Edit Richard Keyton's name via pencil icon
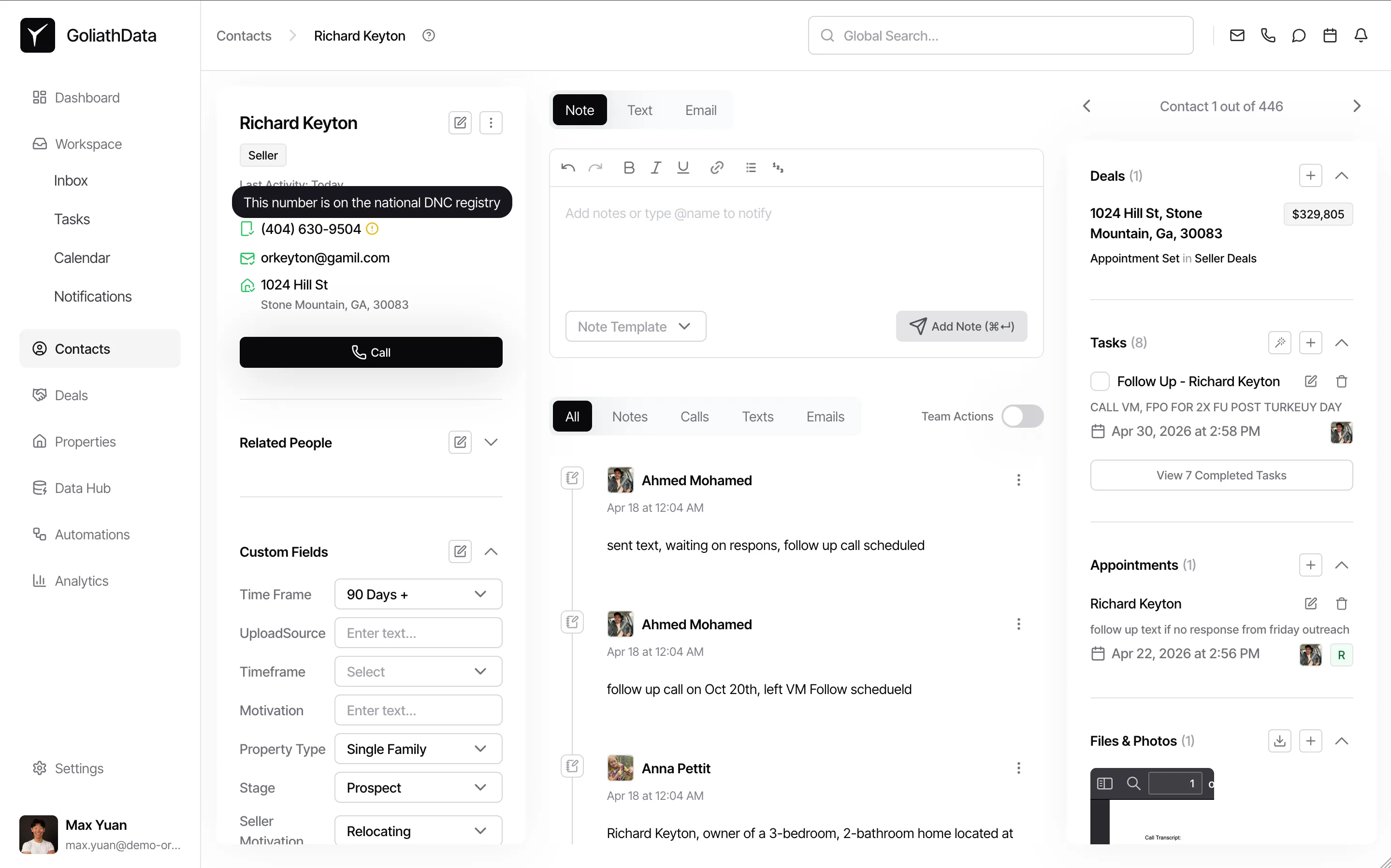This screenshot has width=1391, height=868. [x=459, y=122]
